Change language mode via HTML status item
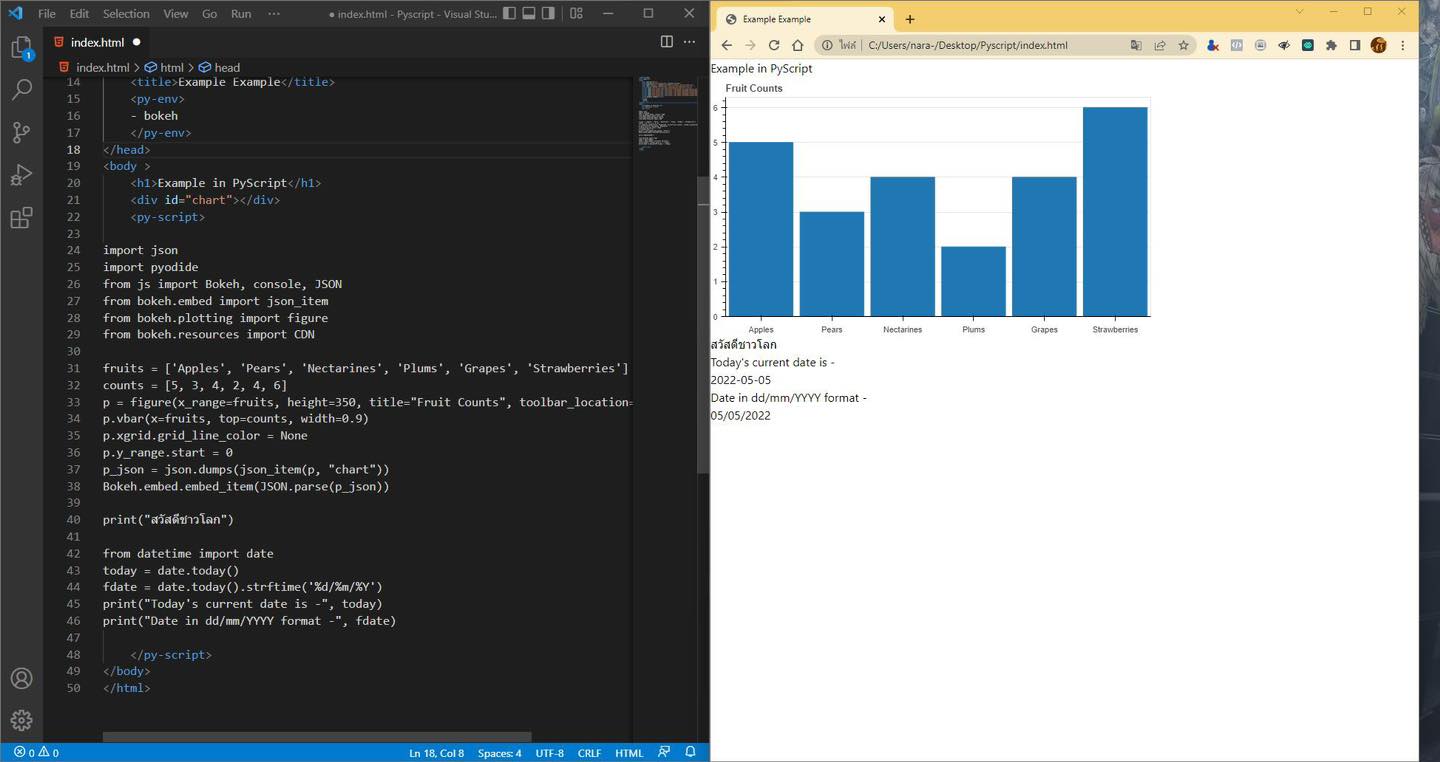 [x=629, y=752]
